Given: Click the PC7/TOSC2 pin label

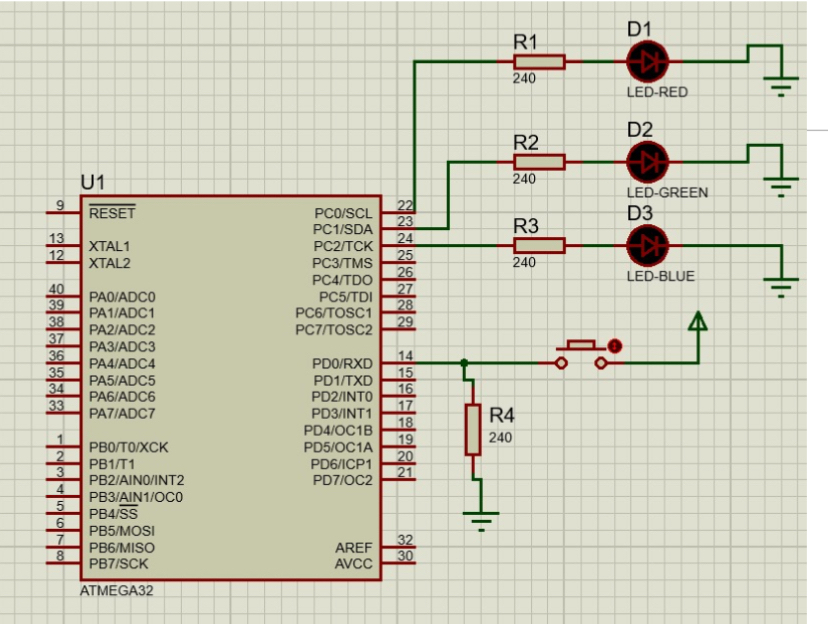Looking at the screenshot, I should [334, 330].
